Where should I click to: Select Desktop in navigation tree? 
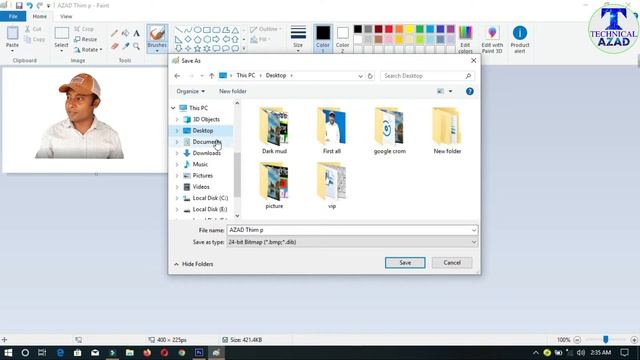coord(203,131)
